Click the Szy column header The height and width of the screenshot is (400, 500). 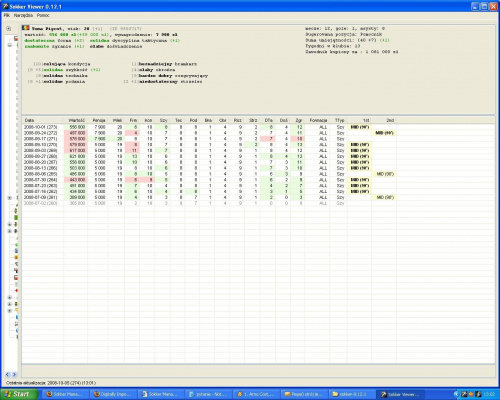163,120
